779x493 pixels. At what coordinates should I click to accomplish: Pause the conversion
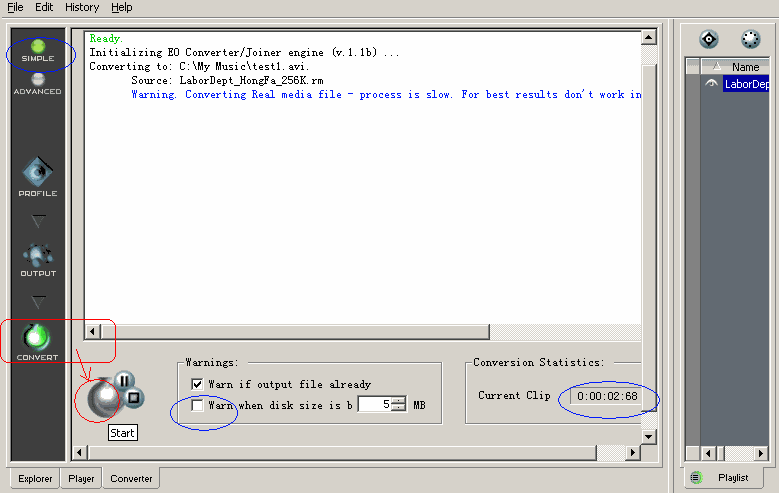124,380
